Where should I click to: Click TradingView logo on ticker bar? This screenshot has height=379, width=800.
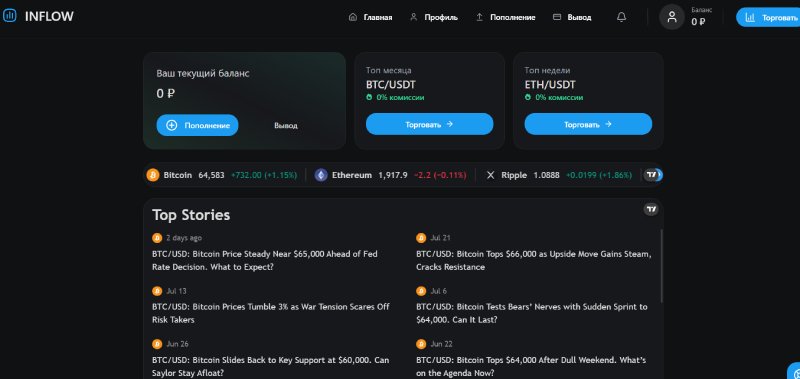[651, 175]
